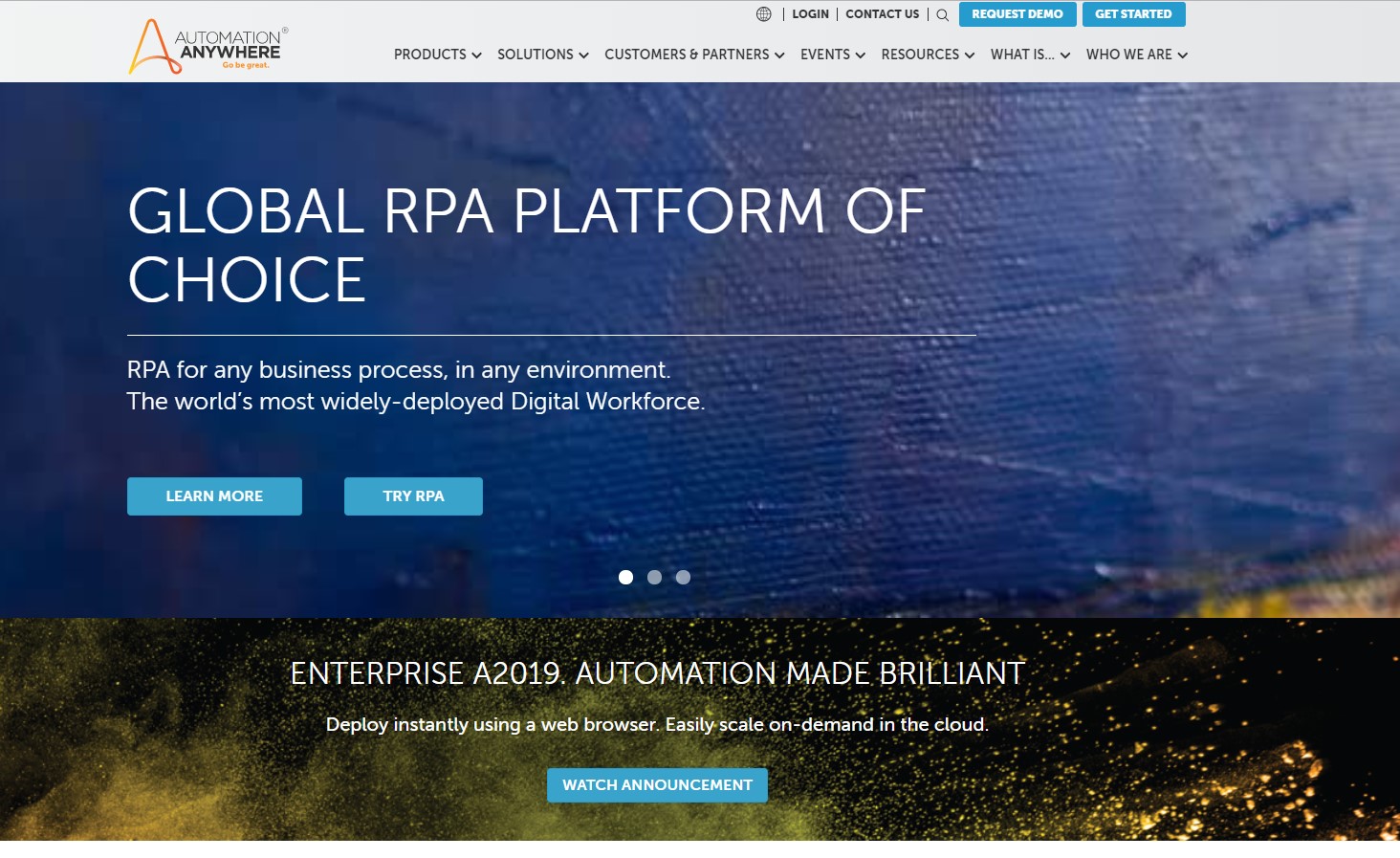Screen dimensions: 1400x858
Task: Click the WATCH ANNOUNCEMENT button
Action: tap(657, 785)
